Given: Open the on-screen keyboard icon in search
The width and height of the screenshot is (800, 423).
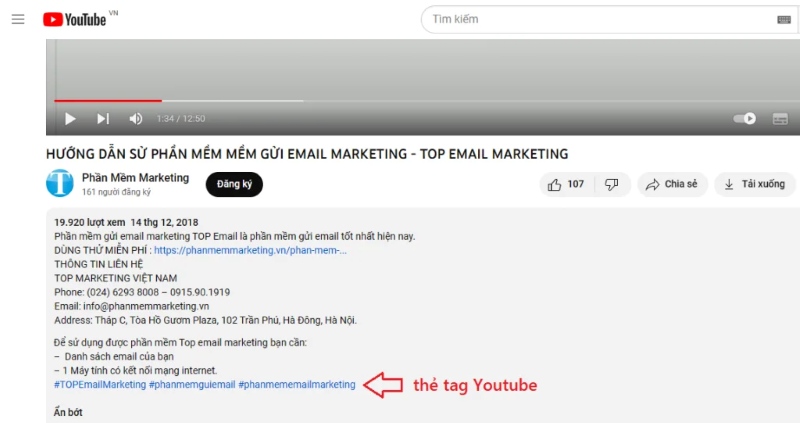Looking at the screenshot, I should 784,19.
